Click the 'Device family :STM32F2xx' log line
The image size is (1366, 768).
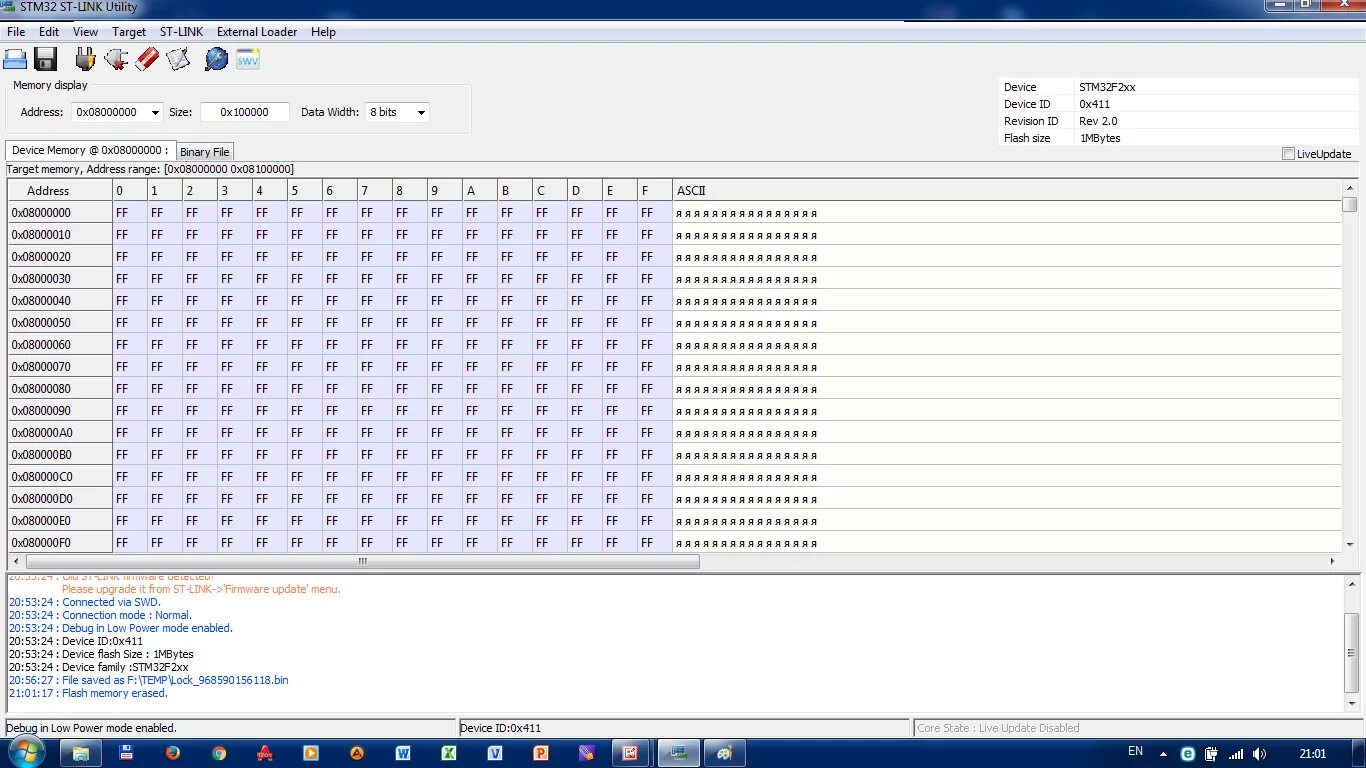coord(98,667)
